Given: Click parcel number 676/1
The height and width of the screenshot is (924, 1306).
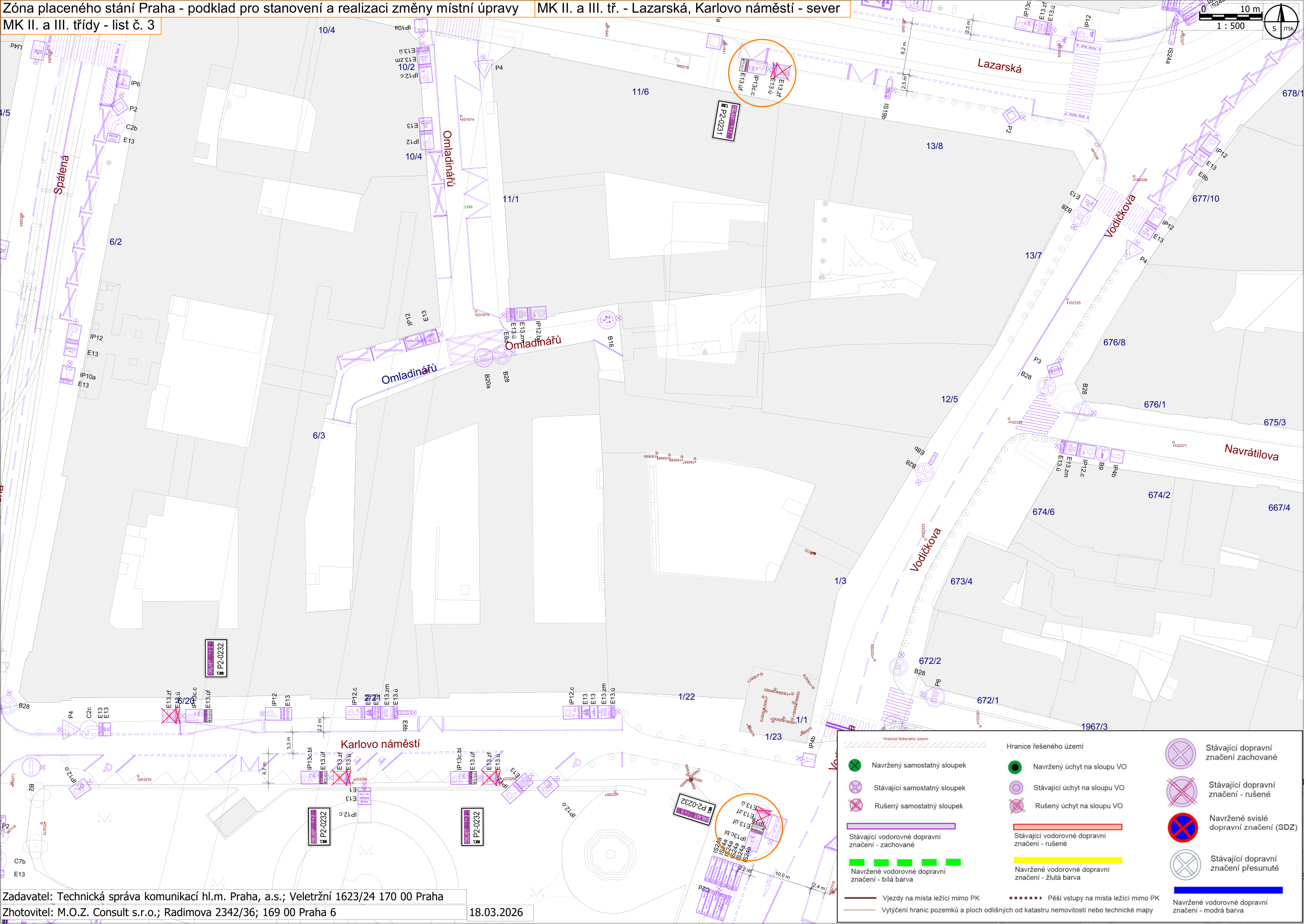Looking at the screenshot, I should 1155,404.
